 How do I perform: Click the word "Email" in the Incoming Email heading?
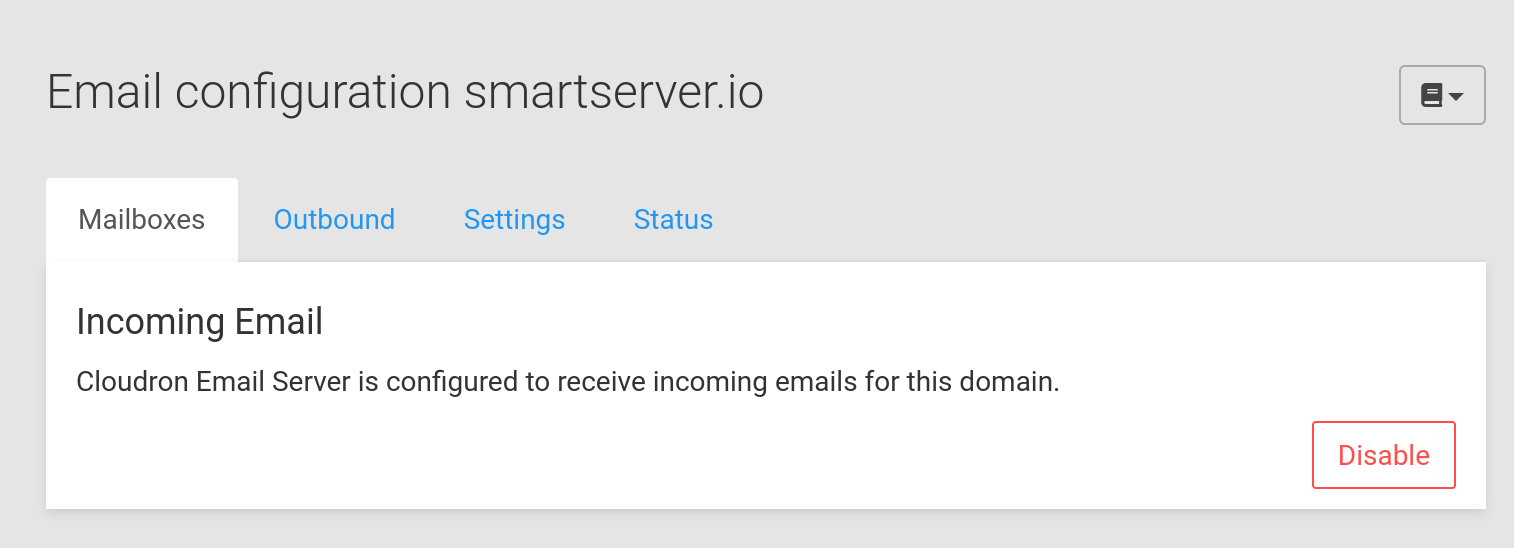click(x=278, y=322)
